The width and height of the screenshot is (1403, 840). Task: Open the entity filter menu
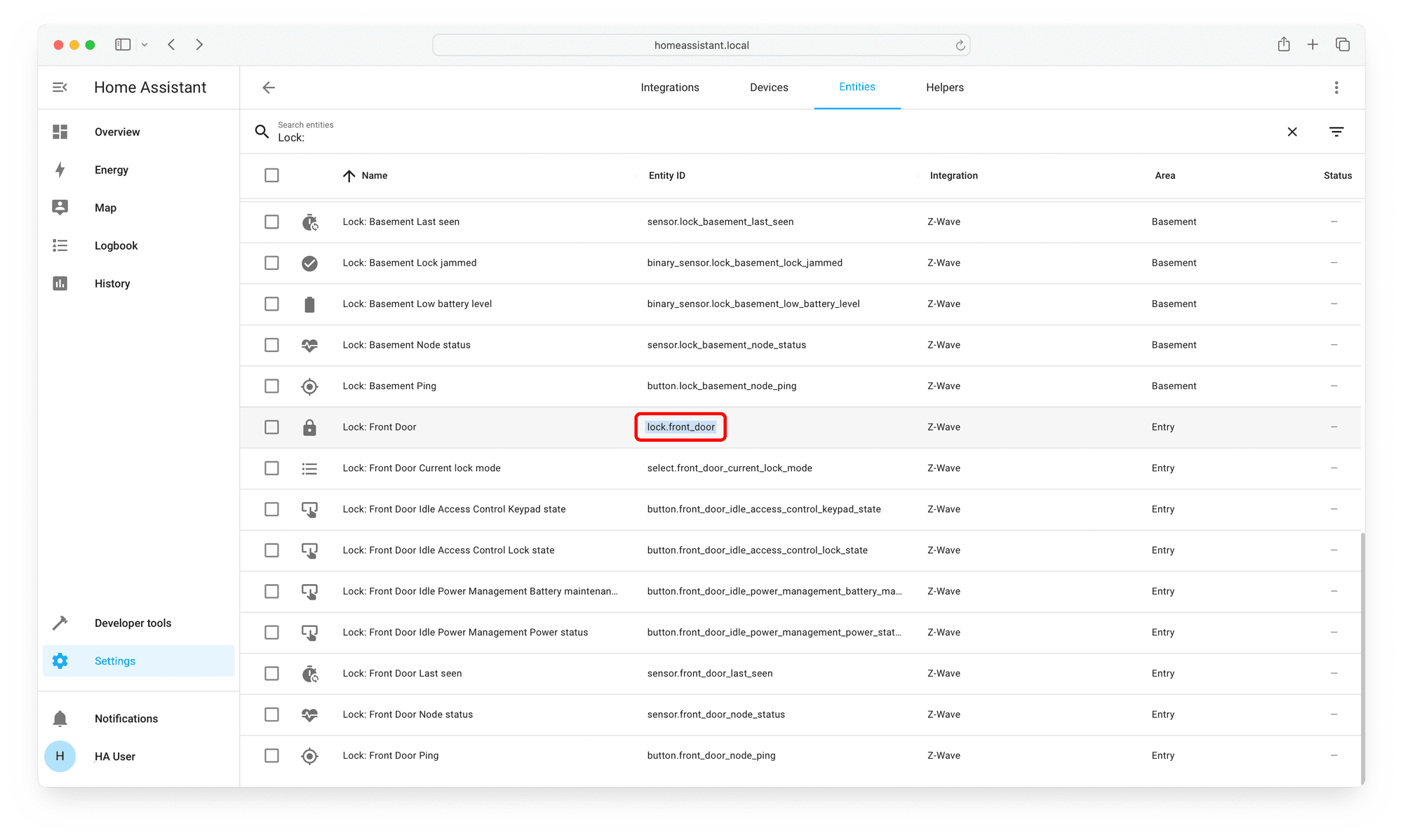tap(1336, 132)
